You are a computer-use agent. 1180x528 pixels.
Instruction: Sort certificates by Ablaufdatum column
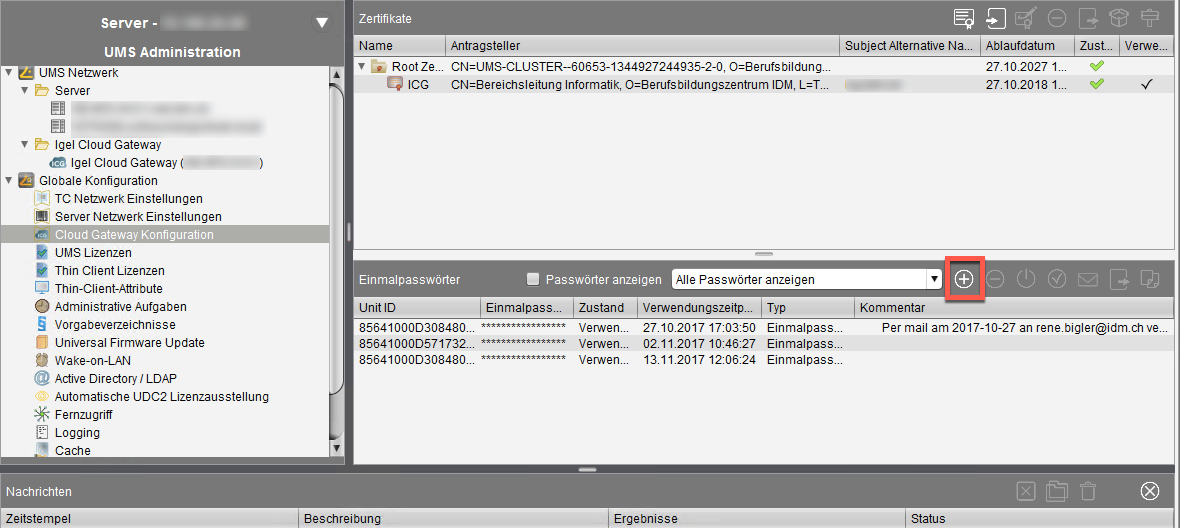[1027, 46]
